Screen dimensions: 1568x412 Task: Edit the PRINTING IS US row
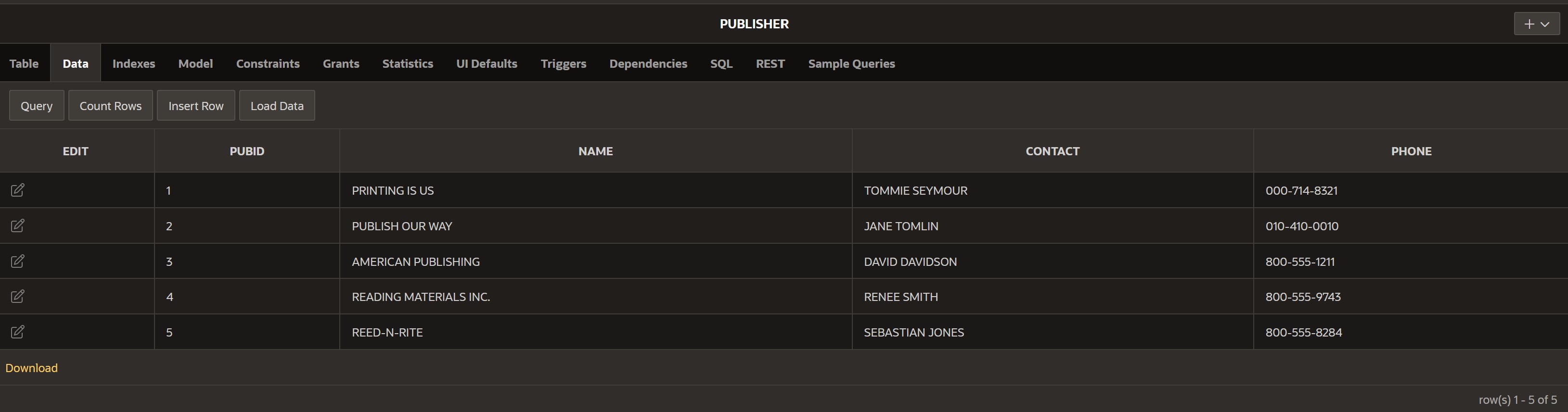point(18,190)
